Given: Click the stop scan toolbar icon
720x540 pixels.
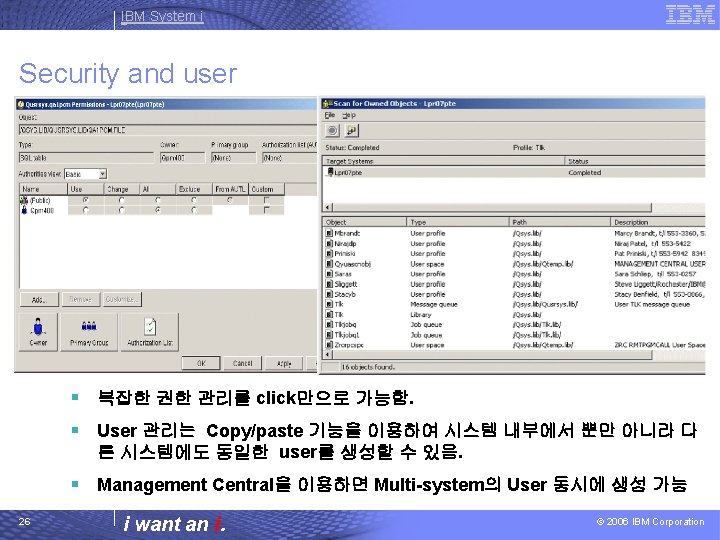Looking at the screenshot, I should 332,131.
